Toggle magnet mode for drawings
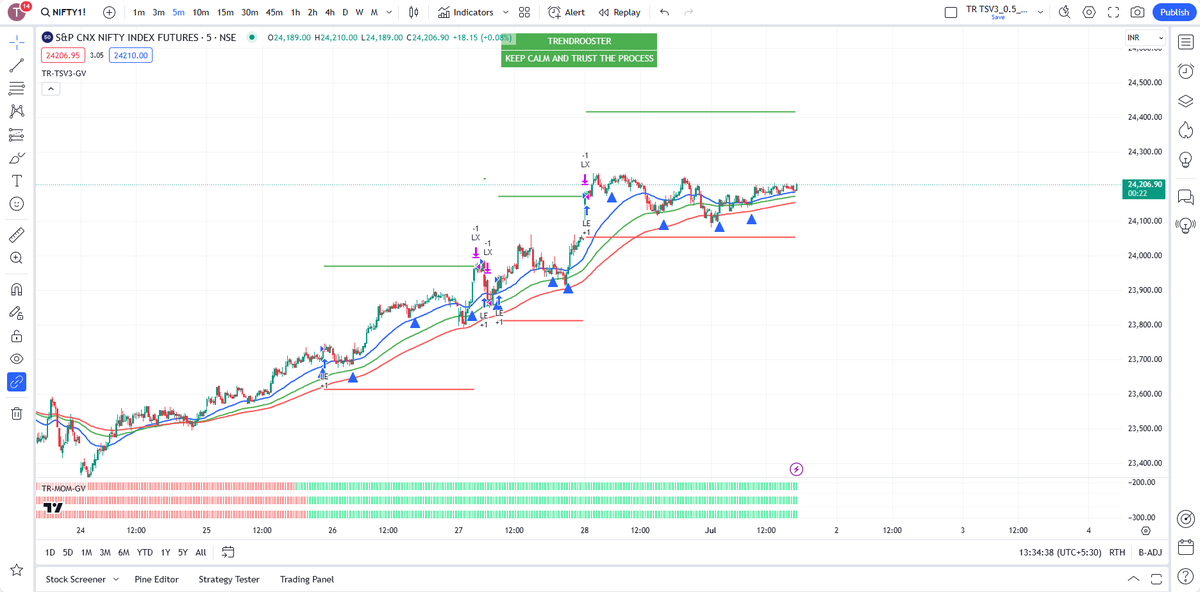 (x=17, y=289)
